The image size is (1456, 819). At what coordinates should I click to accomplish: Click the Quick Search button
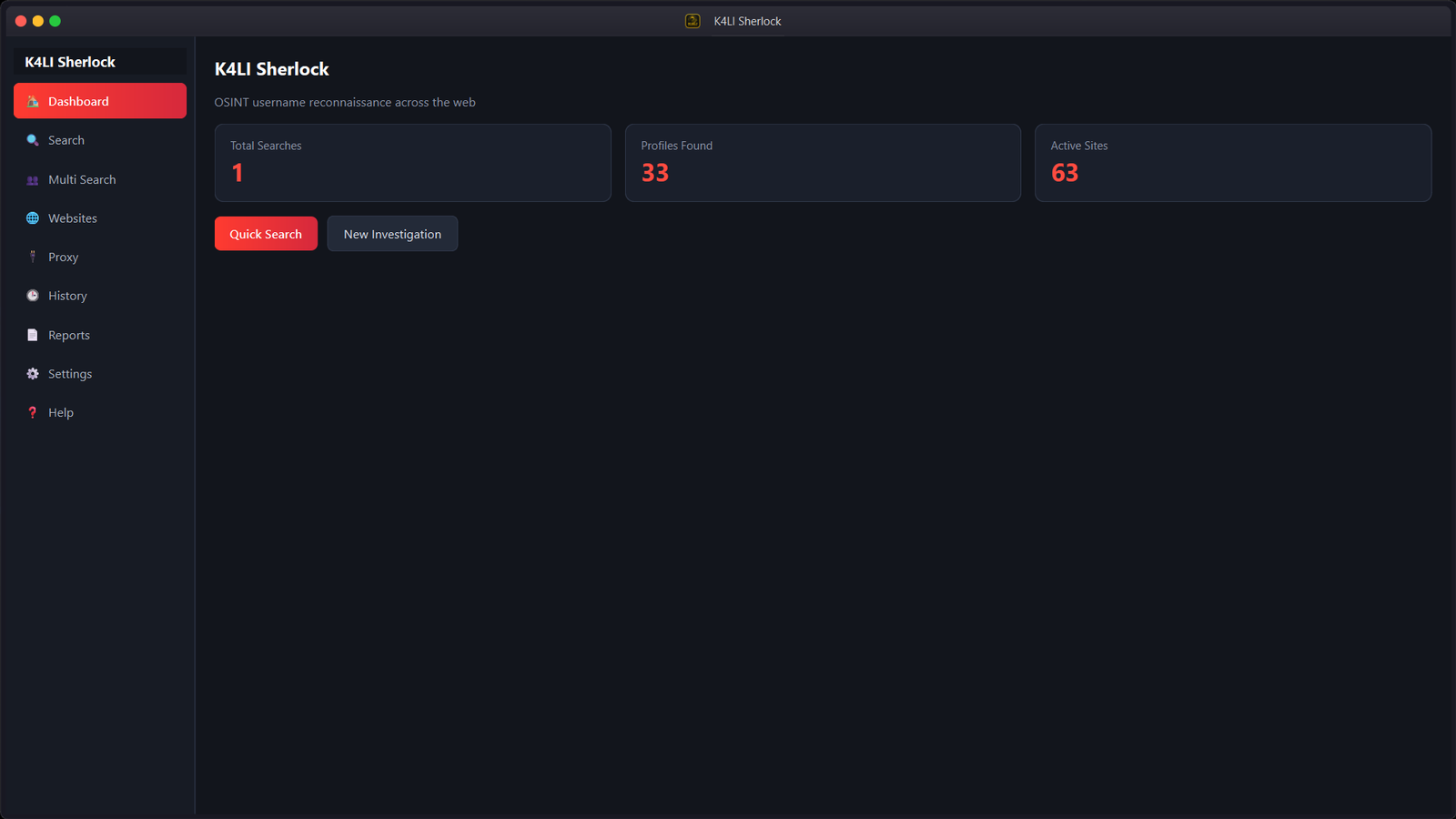(266, 234)
